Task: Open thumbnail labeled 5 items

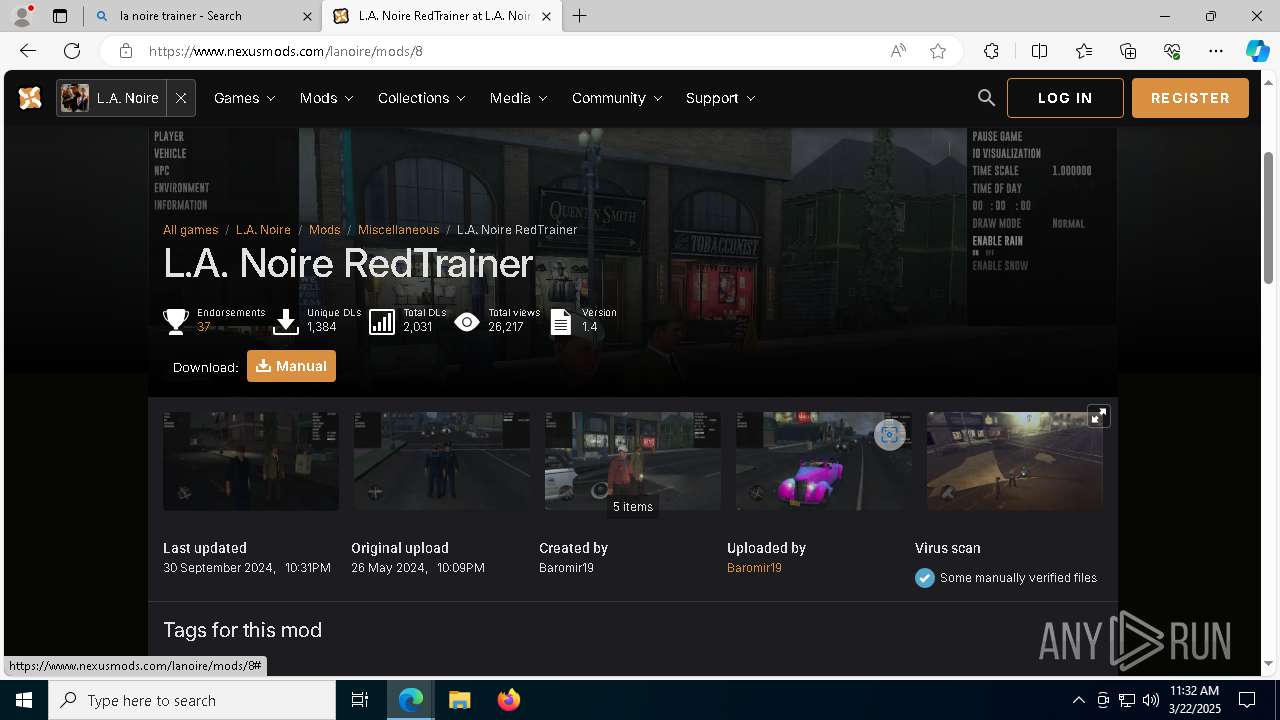Action: click(633, 461)
